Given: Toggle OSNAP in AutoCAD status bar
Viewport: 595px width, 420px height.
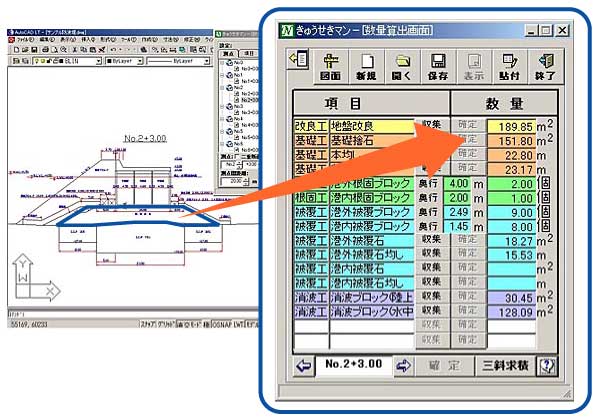Looking at the screenshot, I should (x=221, y=325).
